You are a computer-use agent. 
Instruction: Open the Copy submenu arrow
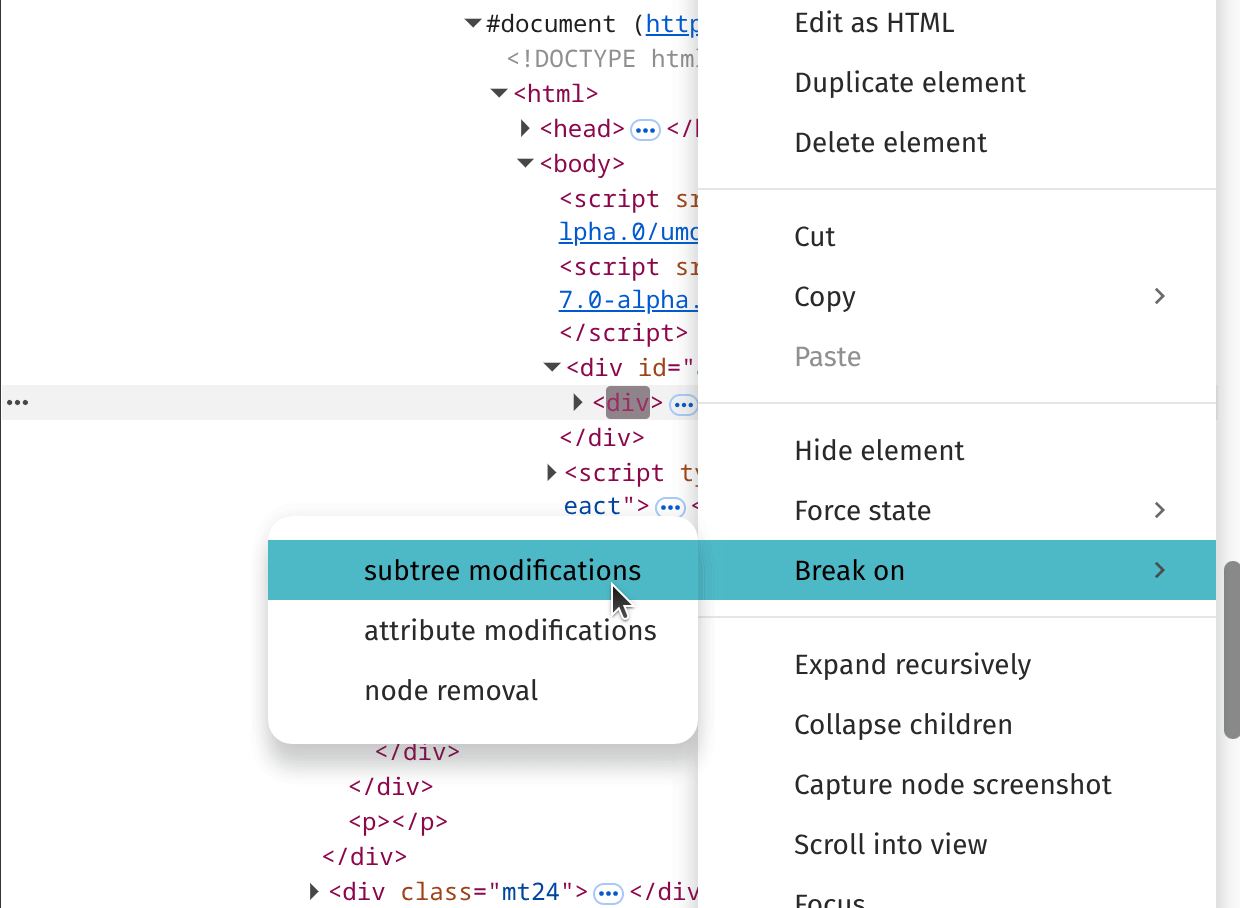coord(1159,296)
